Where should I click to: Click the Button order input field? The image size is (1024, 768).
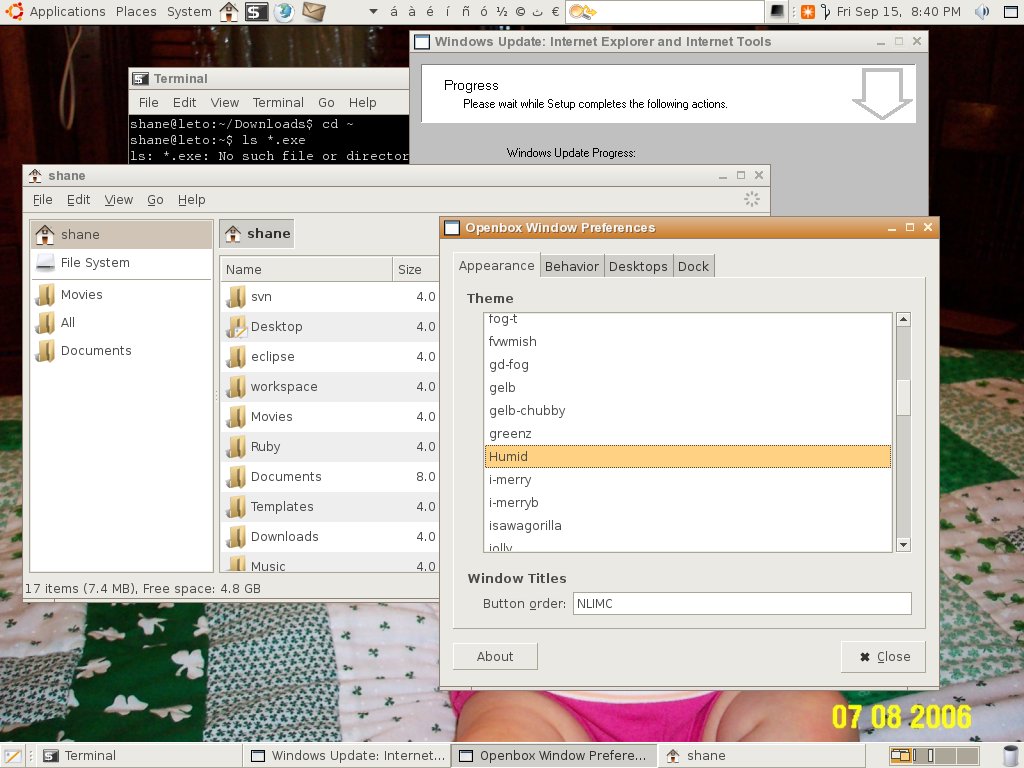coord(742,603)
